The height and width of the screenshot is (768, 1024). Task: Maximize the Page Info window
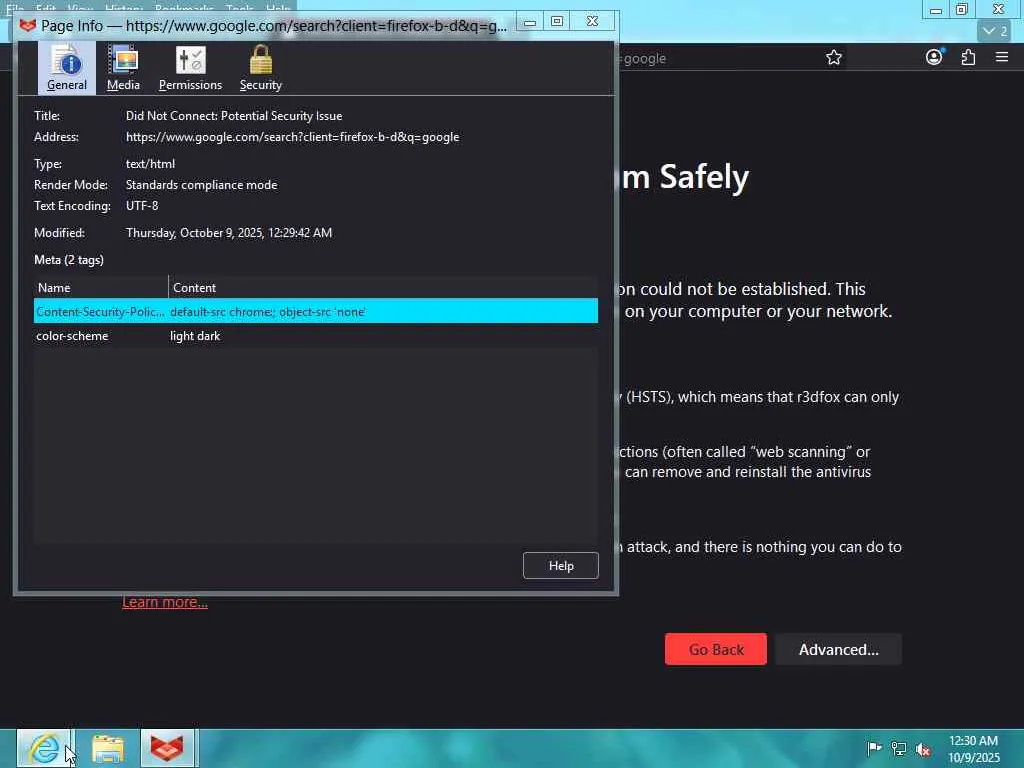[x=557, y=22]
